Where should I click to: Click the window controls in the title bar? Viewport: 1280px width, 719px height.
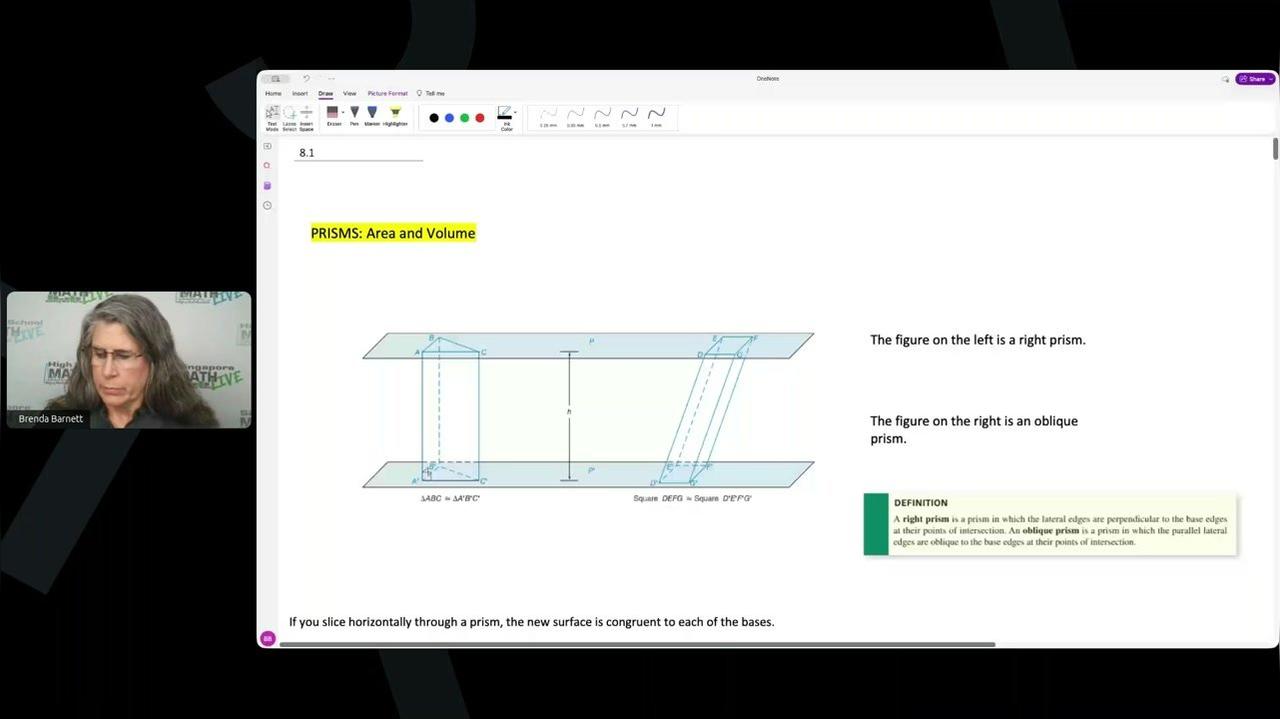276,78
